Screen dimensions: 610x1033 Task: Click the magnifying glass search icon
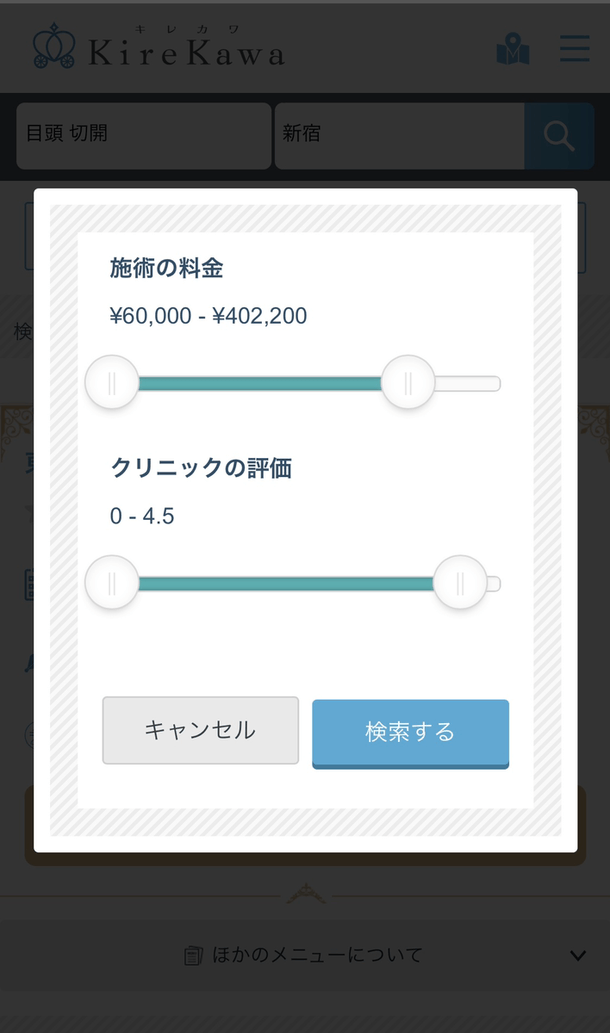560,135
